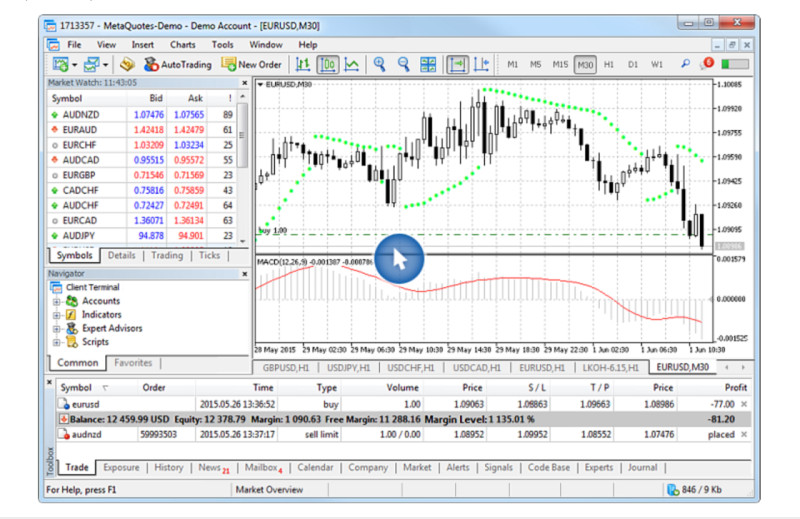Select the W1 timeframe
The image size is (800, 519).
(x=657, y=65)
